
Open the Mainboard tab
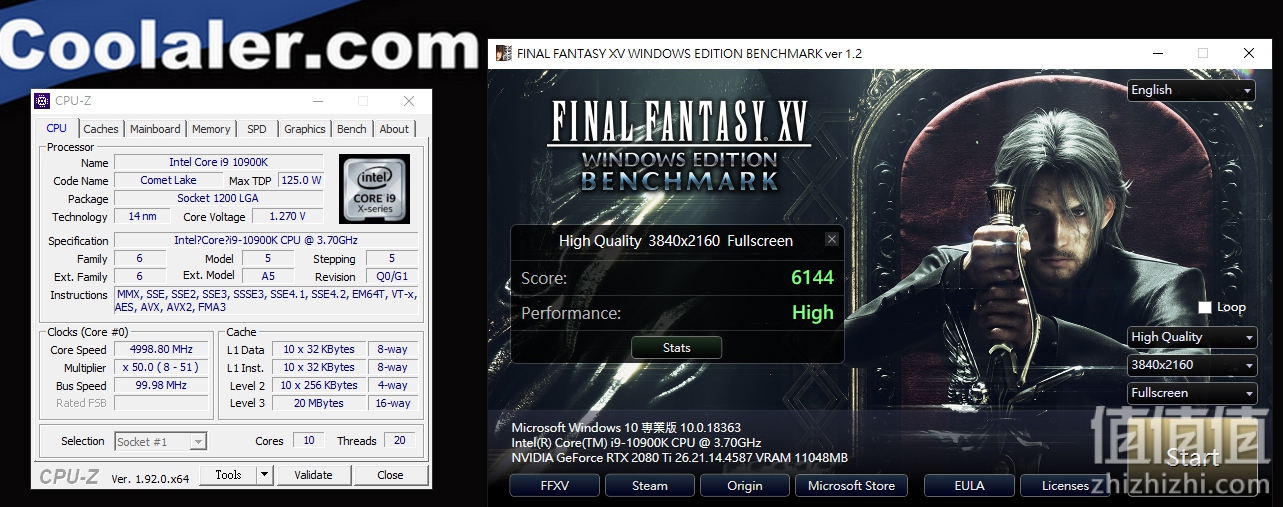(x=155, y=129)
